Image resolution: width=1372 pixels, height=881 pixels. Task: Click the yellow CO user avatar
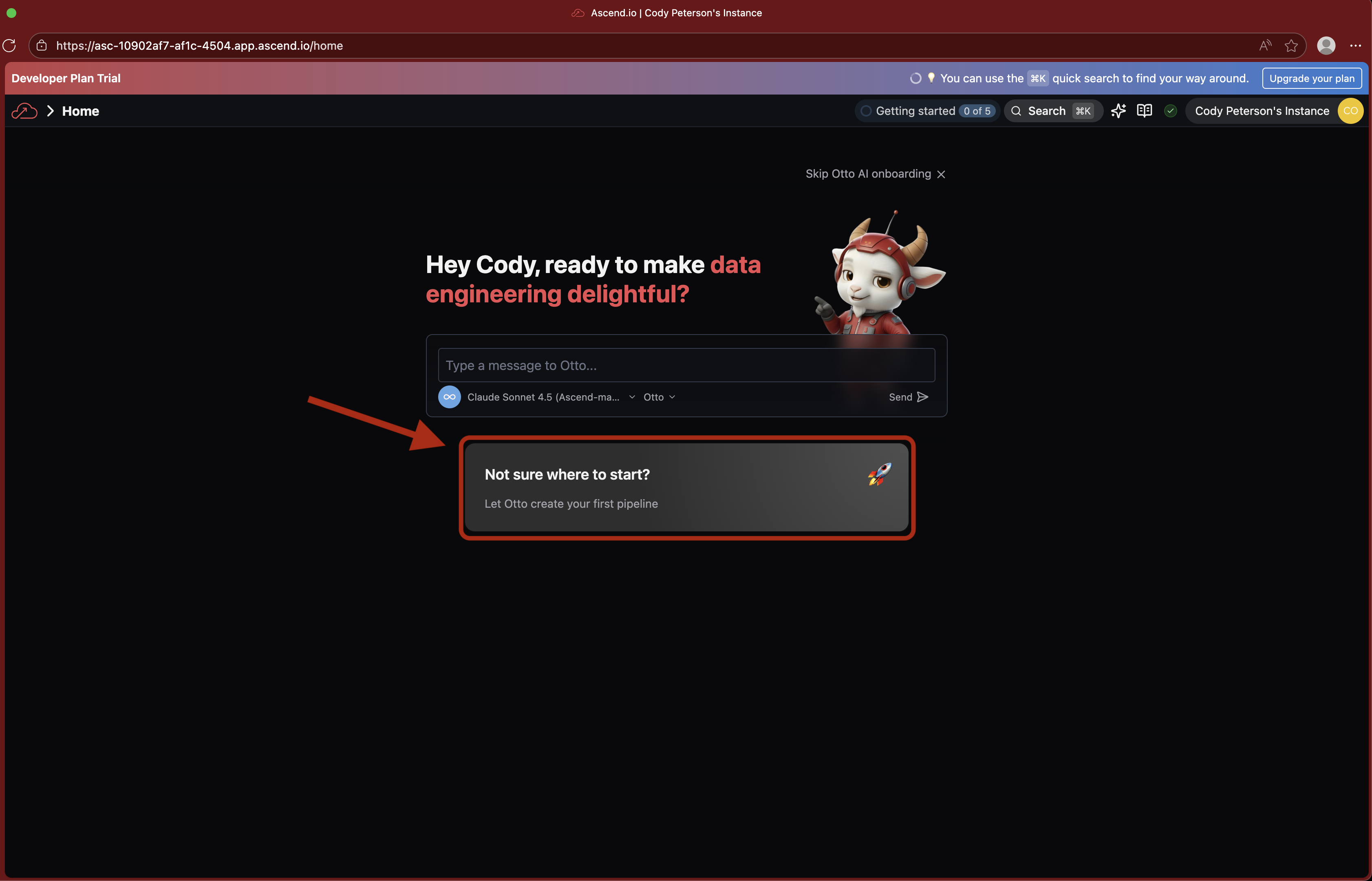click(x=1350, y=111)
